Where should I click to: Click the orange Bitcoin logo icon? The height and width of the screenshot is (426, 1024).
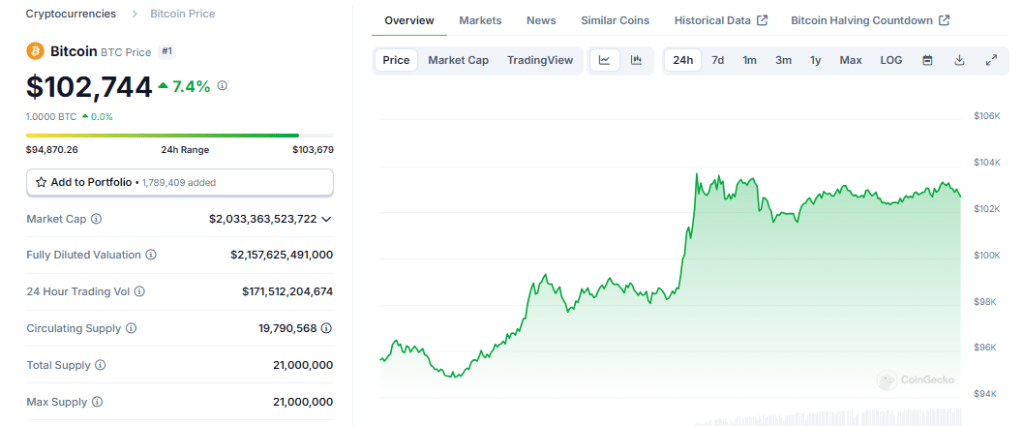click(35, 50)
